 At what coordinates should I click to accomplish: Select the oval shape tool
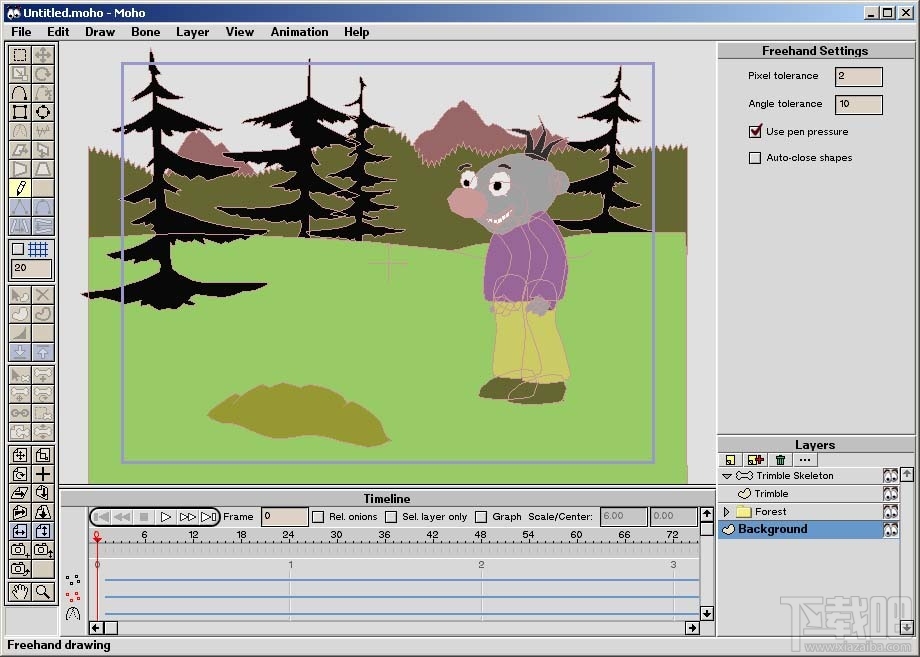coord(43,112)
